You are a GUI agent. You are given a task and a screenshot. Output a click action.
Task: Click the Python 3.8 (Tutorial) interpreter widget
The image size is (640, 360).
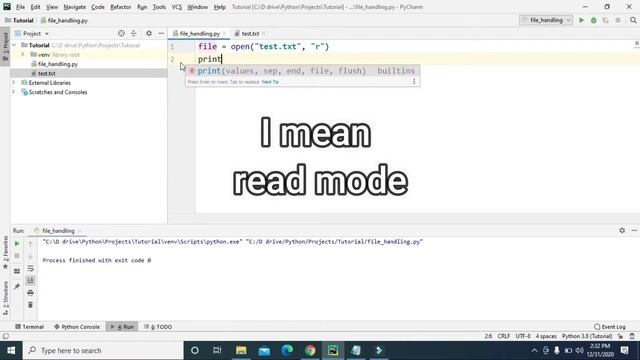point(587,336)
